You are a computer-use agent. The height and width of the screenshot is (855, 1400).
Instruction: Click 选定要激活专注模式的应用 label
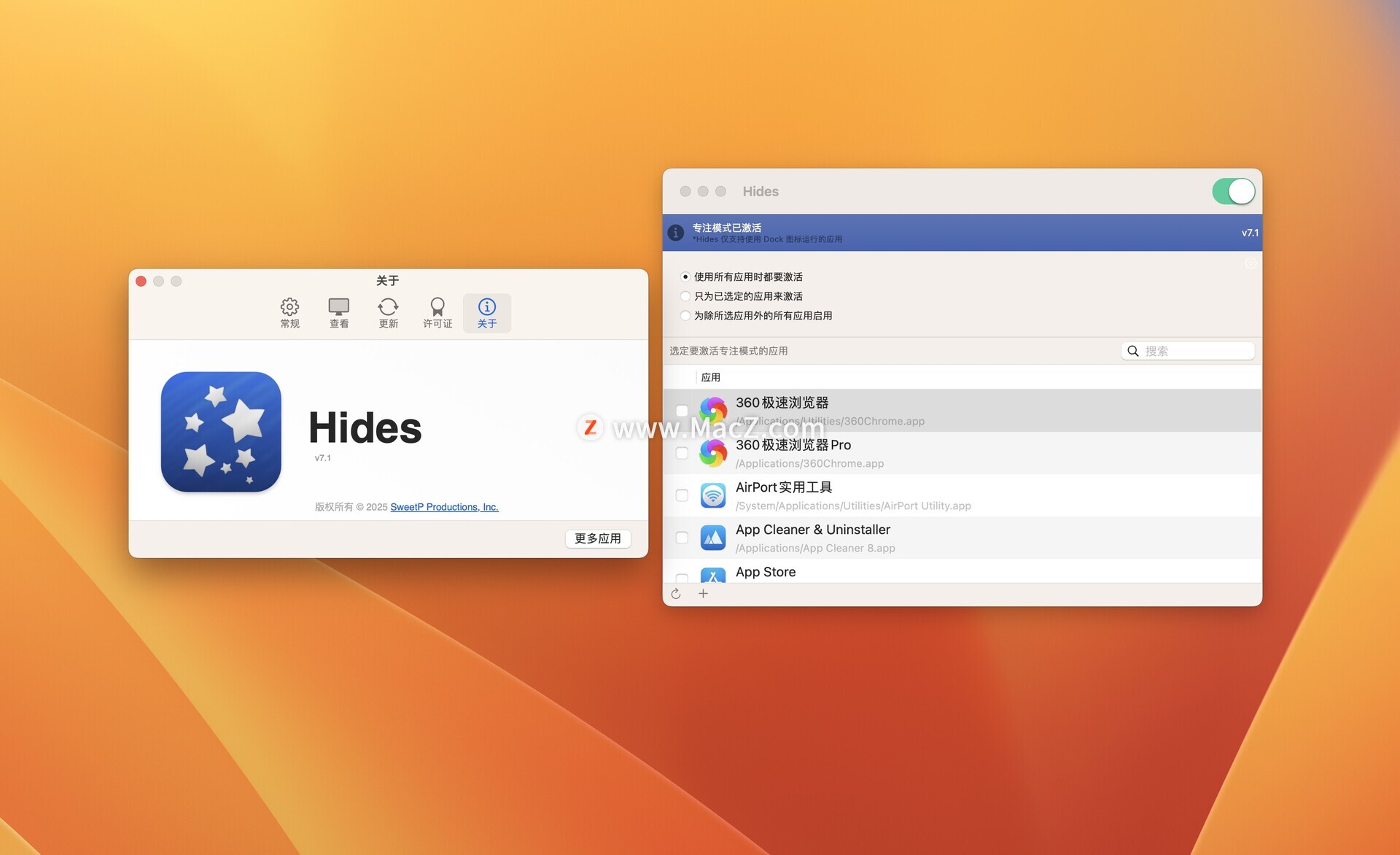[x=728, y=351]
